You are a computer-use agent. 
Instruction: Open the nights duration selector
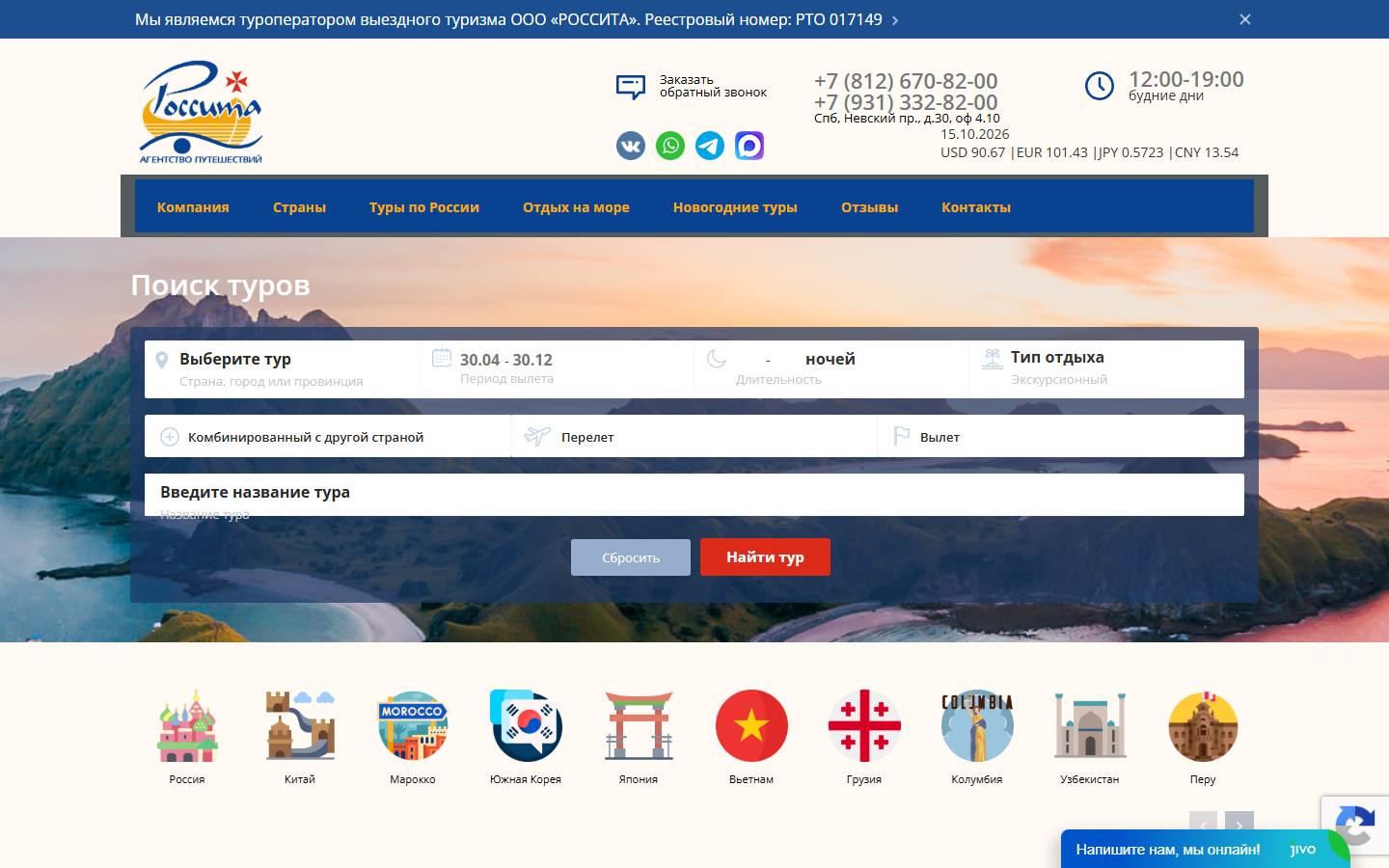pyautogui.click(x=831, y=368)
